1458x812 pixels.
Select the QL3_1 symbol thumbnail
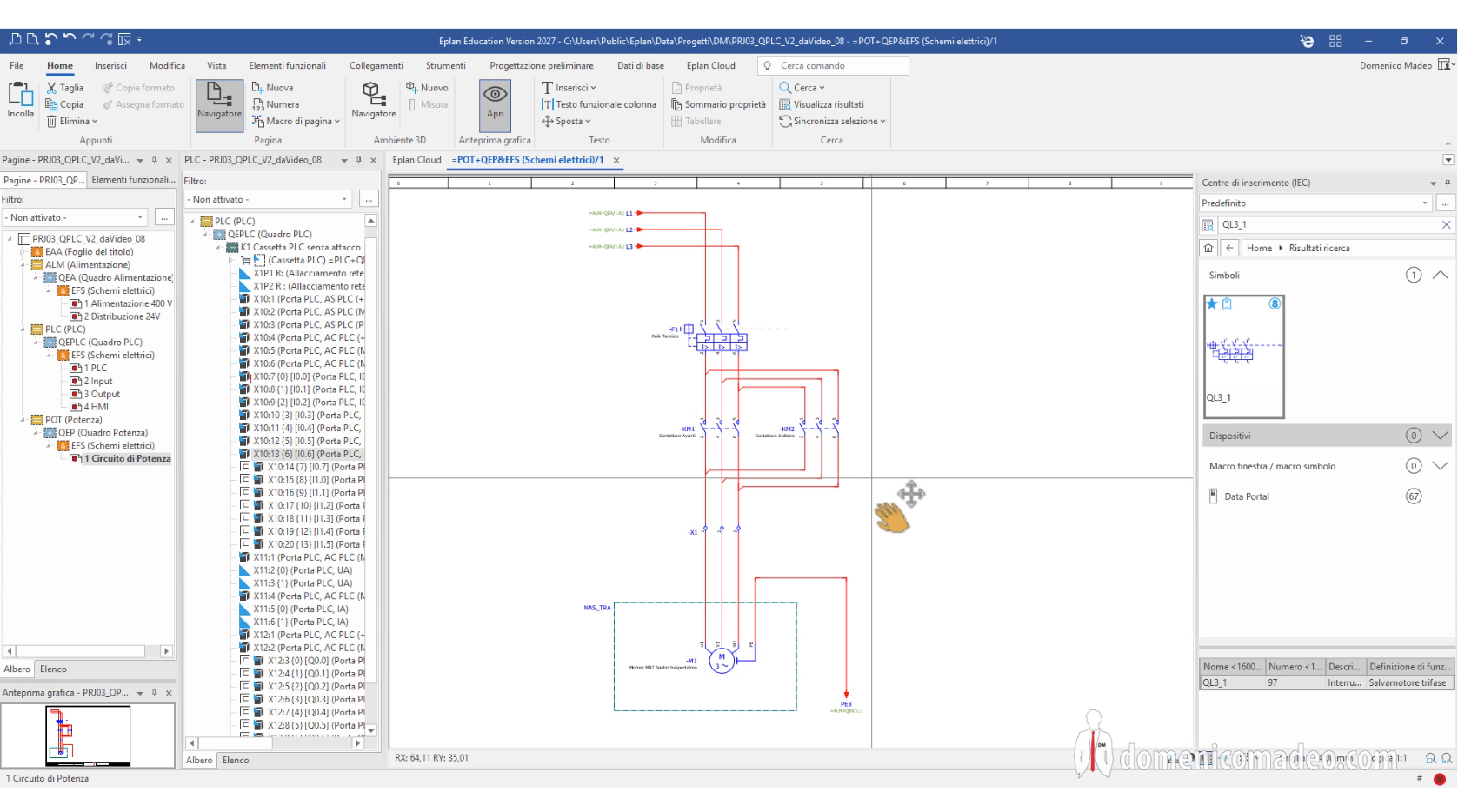1244,356
